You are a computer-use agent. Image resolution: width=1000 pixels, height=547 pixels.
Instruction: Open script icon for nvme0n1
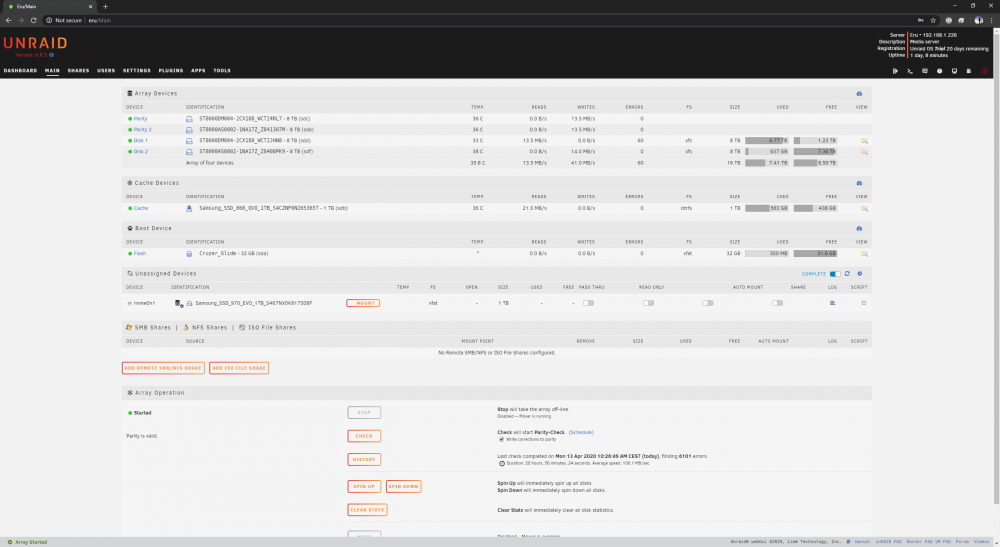(864, 303)
